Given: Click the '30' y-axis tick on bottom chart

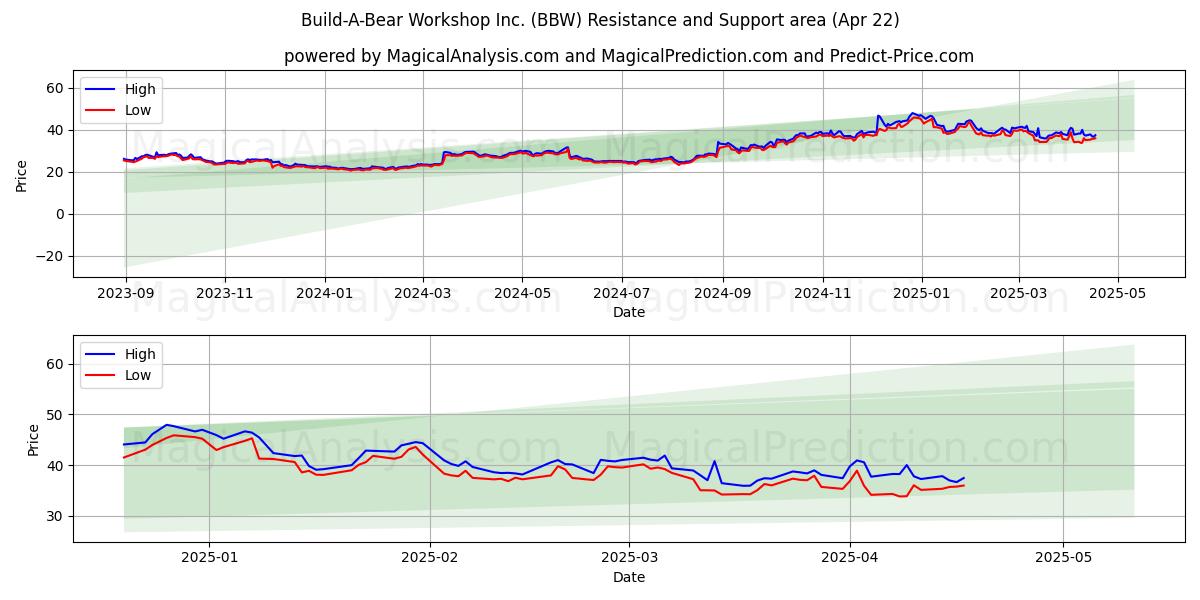Looking at the screenshot, I should (55, 517).
